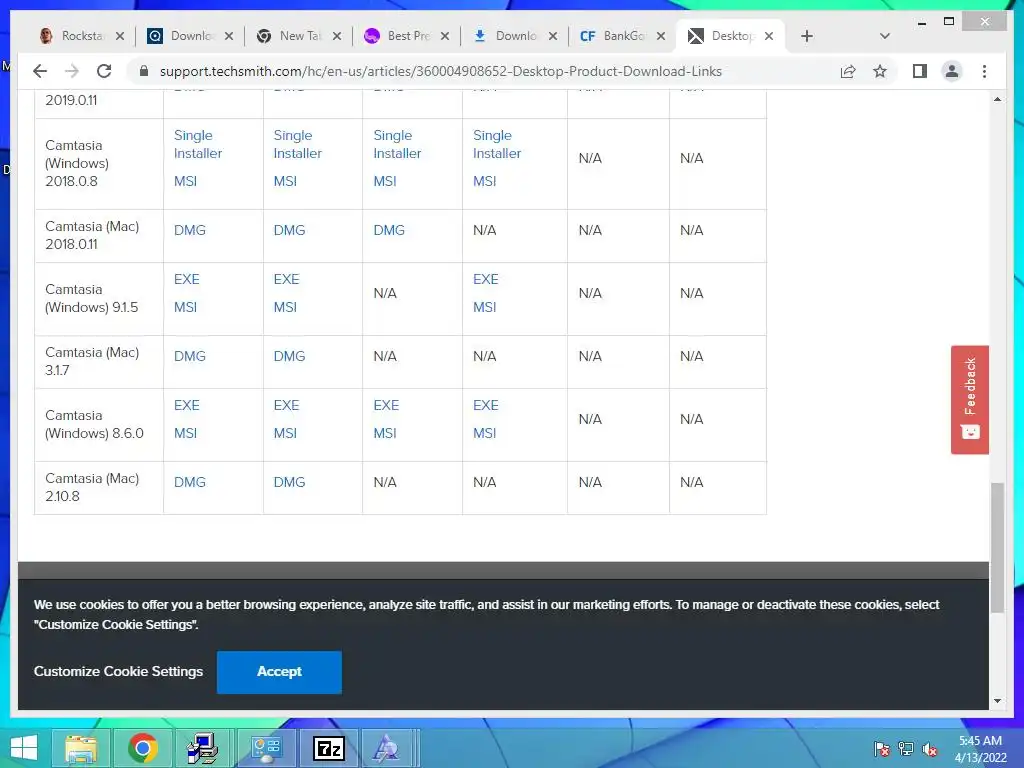Click first DMG link for Camtasia Mac 2.10.8
Screen dimensions: 1024x768
click(189, 482)
